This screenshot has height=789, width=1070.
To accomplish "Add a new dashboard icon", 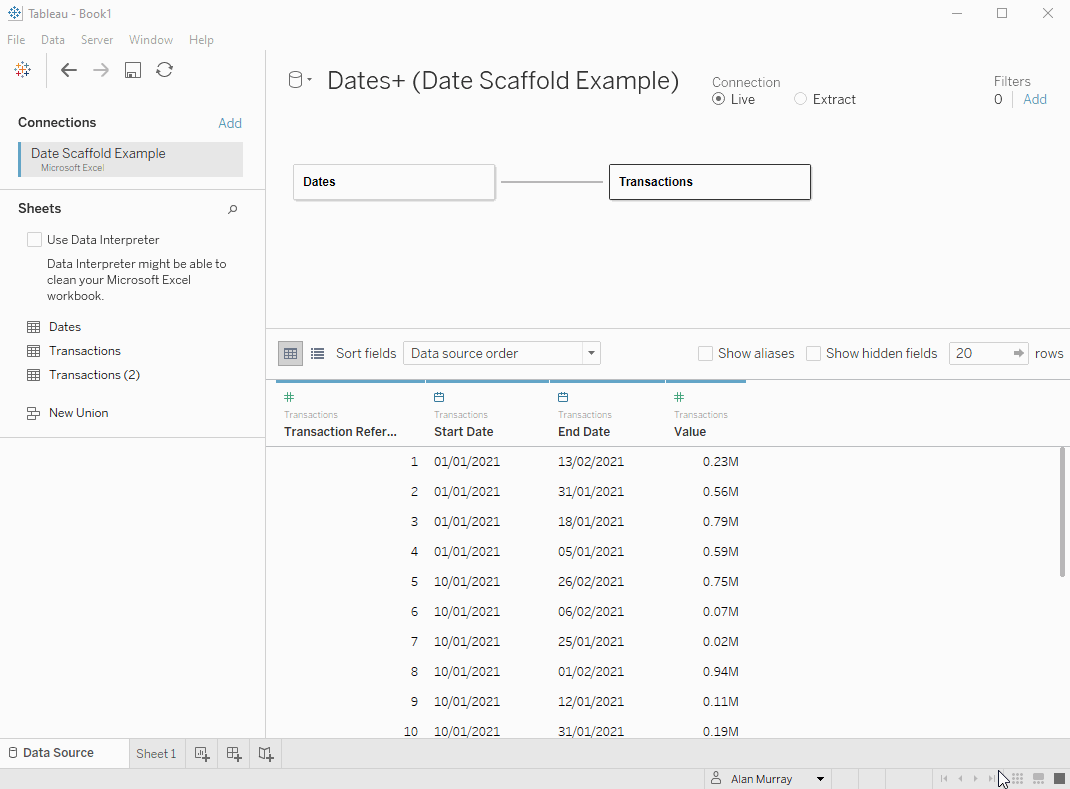I will [x=234, y=754].
